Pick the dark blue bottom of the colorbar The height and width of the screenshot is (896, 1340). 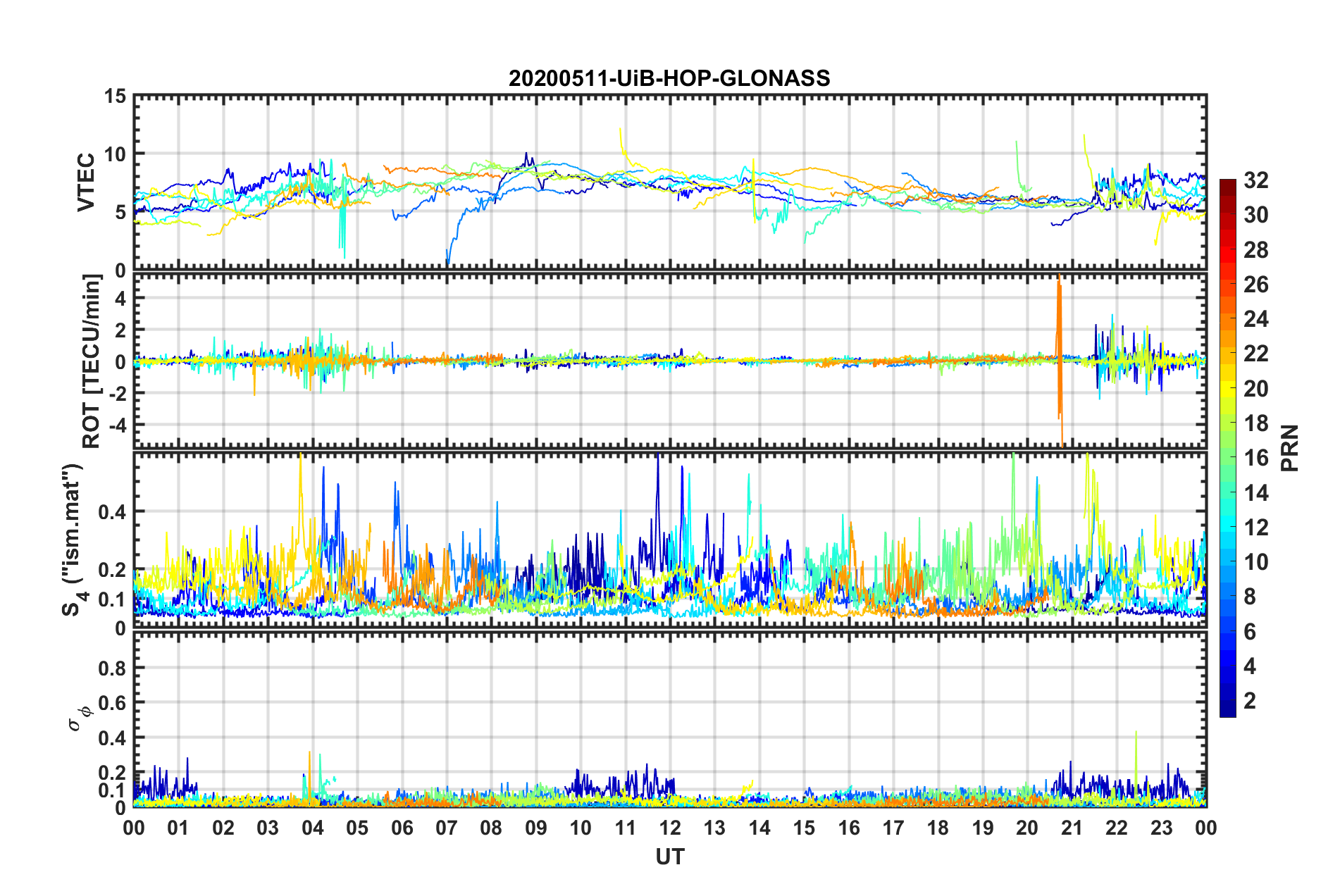1227,710
